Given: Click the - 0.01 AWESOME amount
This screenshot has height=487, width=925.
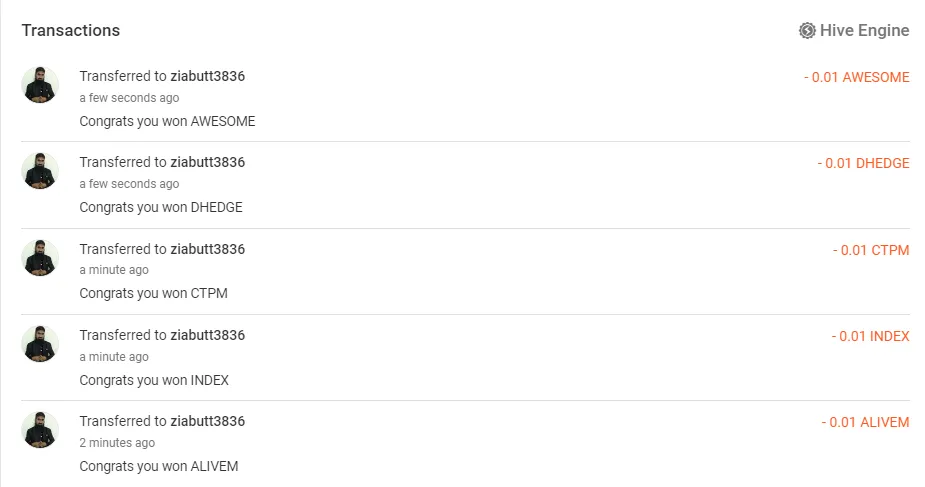Looking at the screenshot, I should point(857,77).
